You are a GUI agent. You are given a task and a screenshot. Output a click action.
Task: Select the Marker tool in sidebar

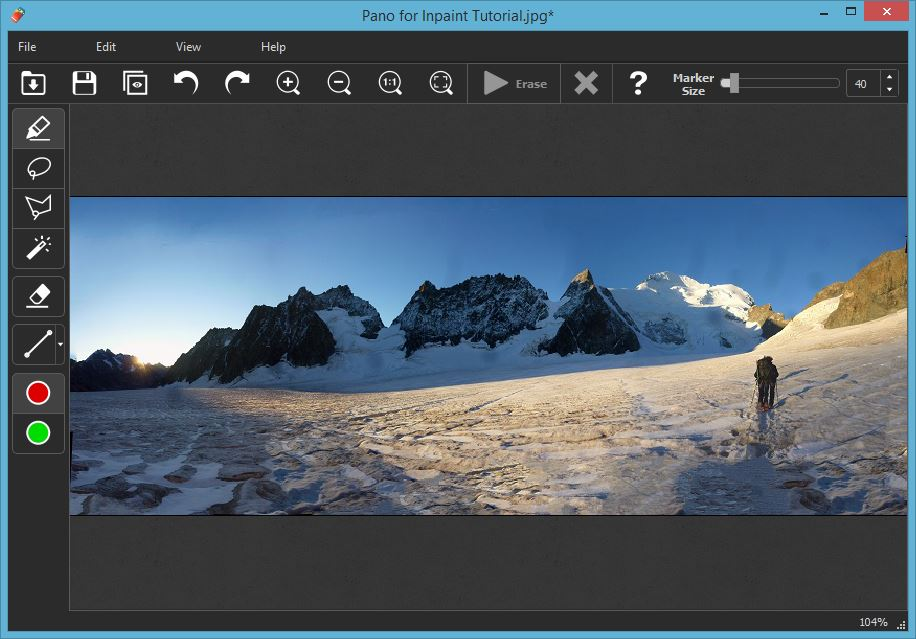38,128
